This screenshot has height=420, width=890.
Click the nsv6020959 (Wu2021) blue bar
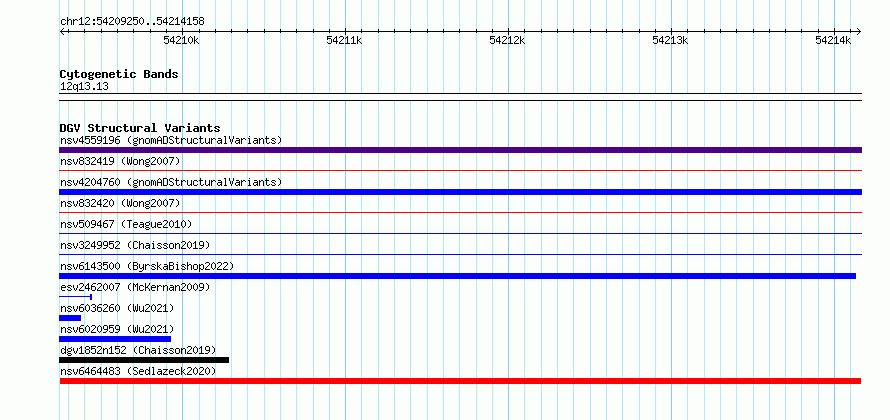[115, 339]
